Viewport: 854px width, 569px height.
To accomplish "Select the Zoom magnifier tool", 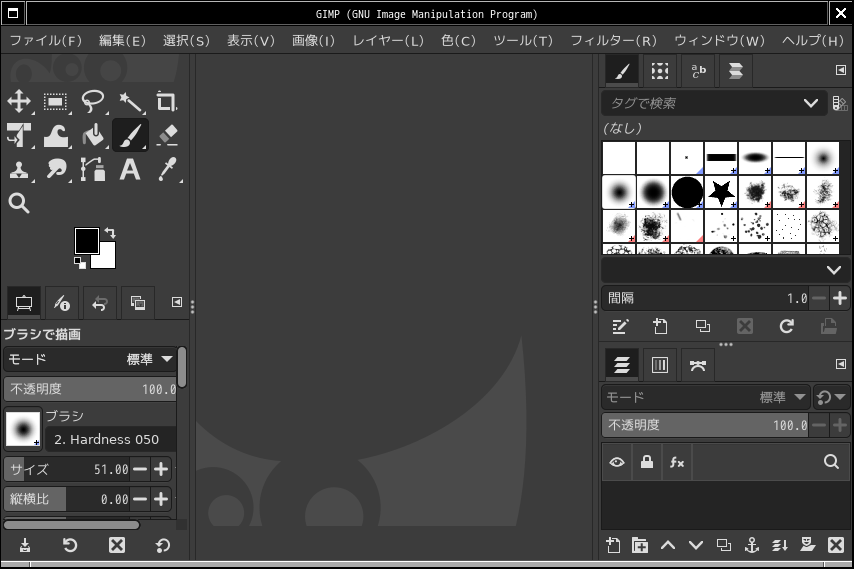I will click(x=19, y=203).
